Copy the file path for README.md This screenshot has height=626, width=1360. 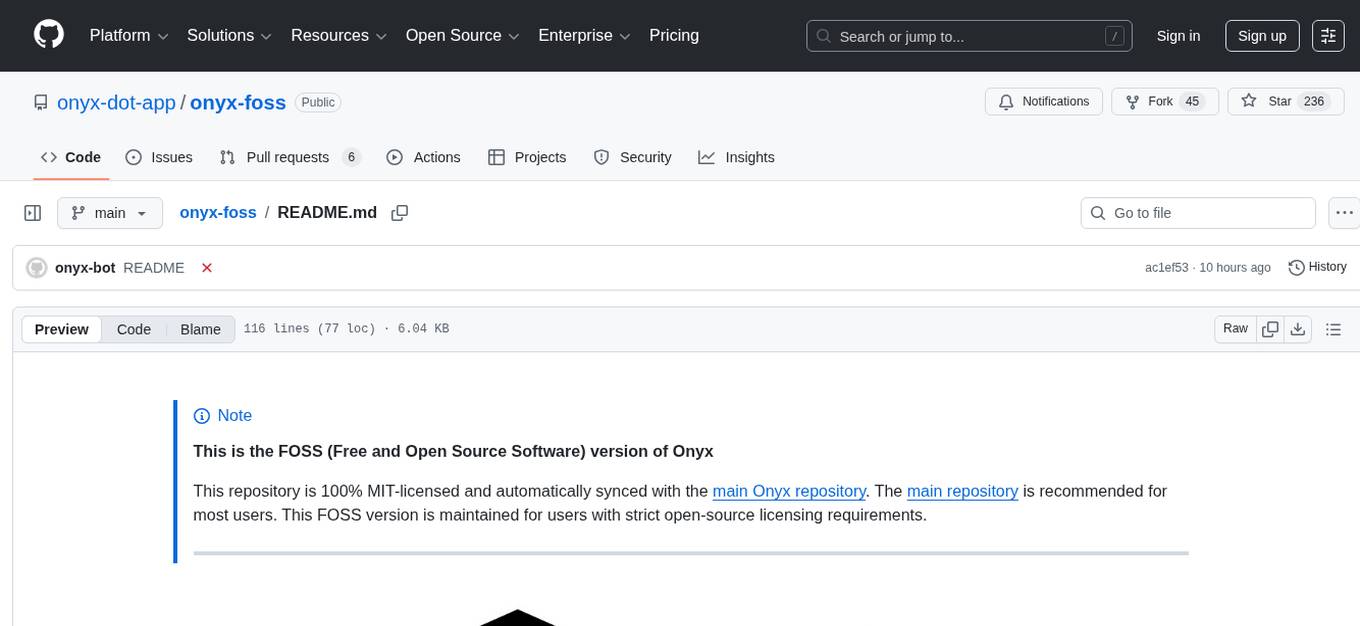pyautogui.click(x=400, y=212)
